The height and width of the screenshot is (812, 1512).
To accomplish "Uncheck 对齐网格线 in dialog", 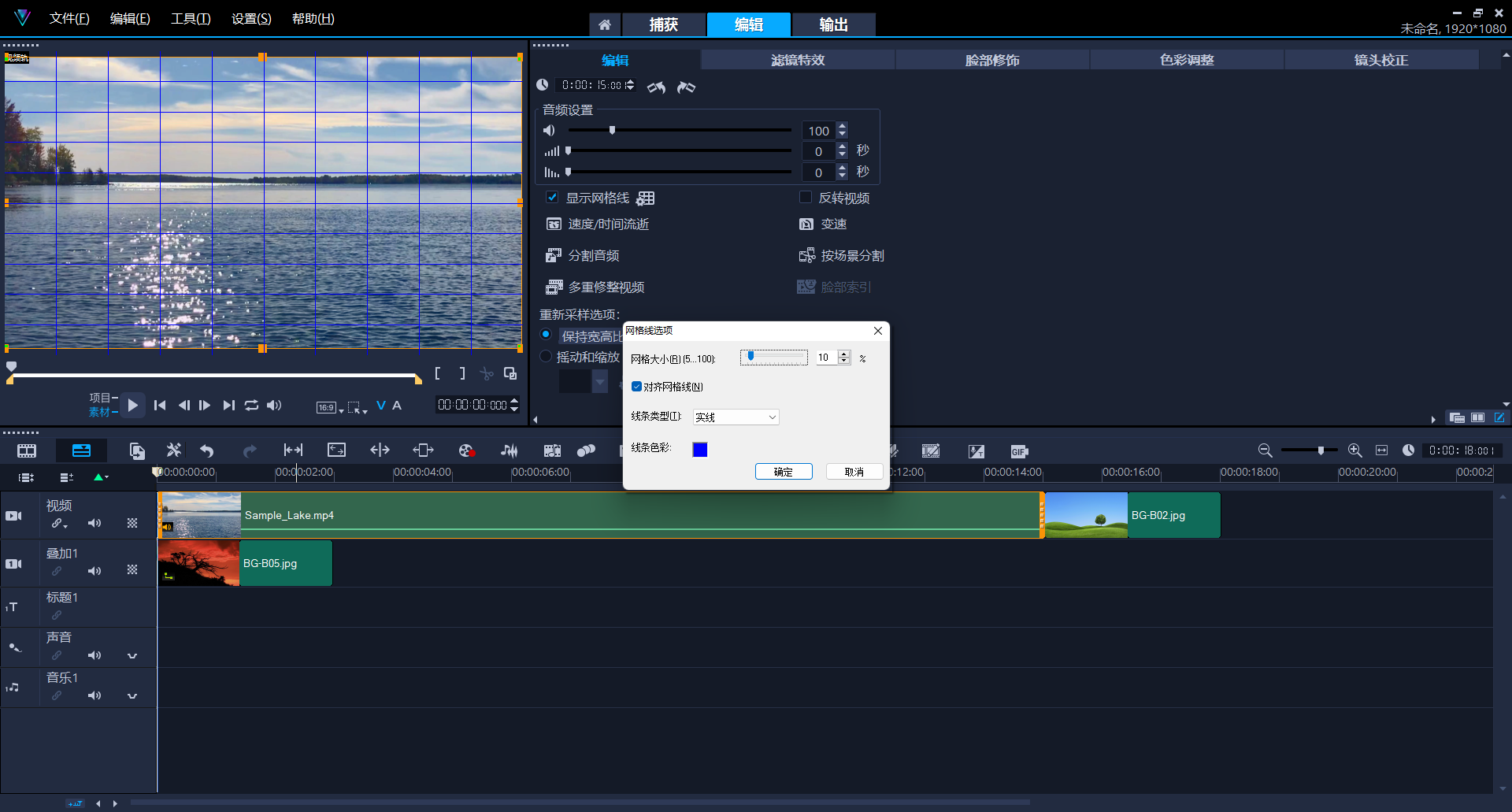I will click(x=636, y=387).
